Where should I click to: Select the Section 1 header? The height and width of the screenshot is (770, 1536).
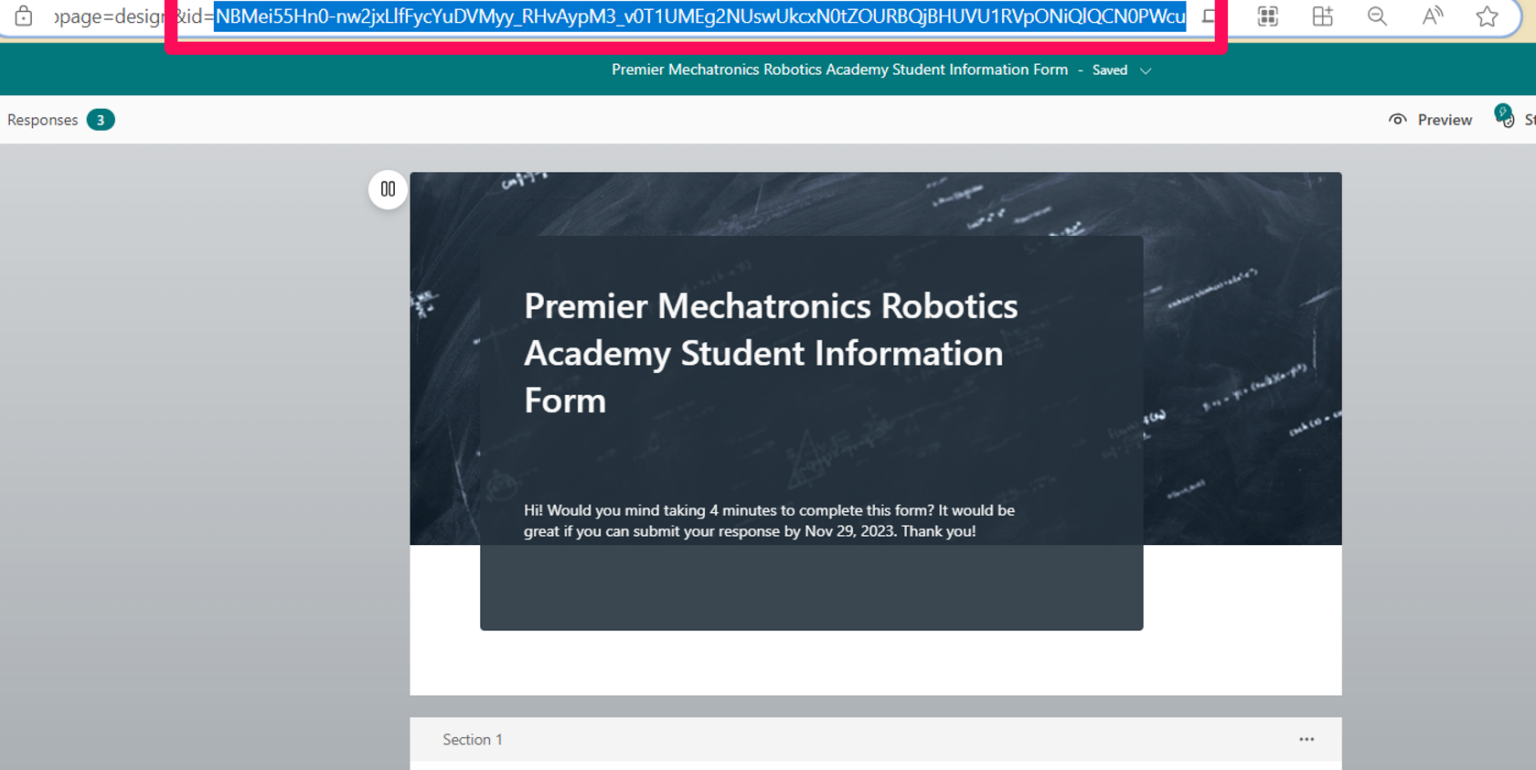(x=473, y=740)
